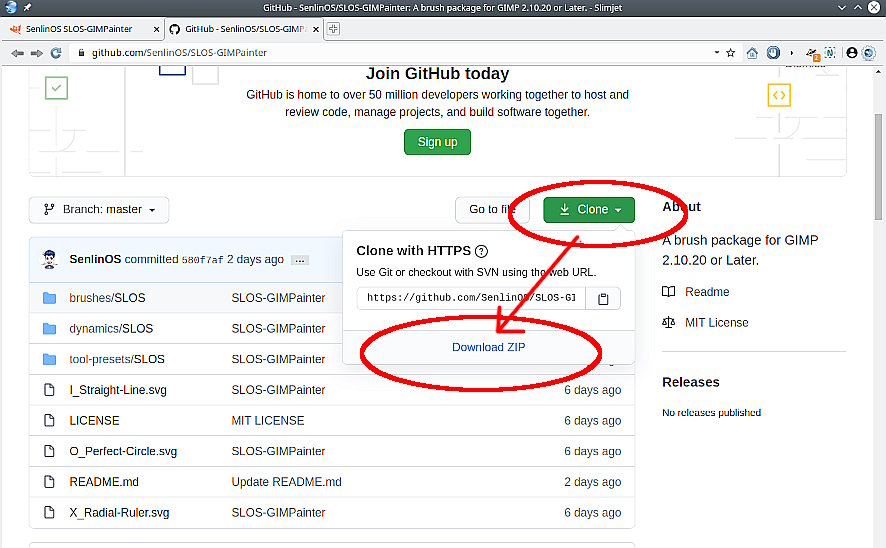Open X_Radial-Ruler.svg file
This screenshot has height=548, width=886.
[x=119, y=512]
